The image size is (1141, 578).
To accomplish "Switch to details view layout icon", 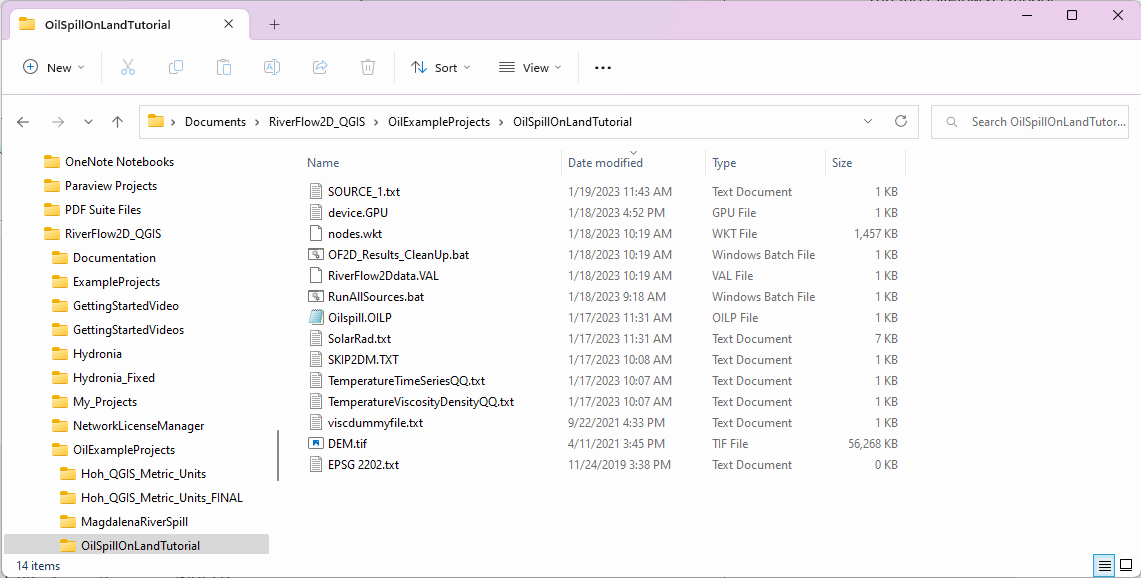I will pyautogui.click(x=1105, y=566).
